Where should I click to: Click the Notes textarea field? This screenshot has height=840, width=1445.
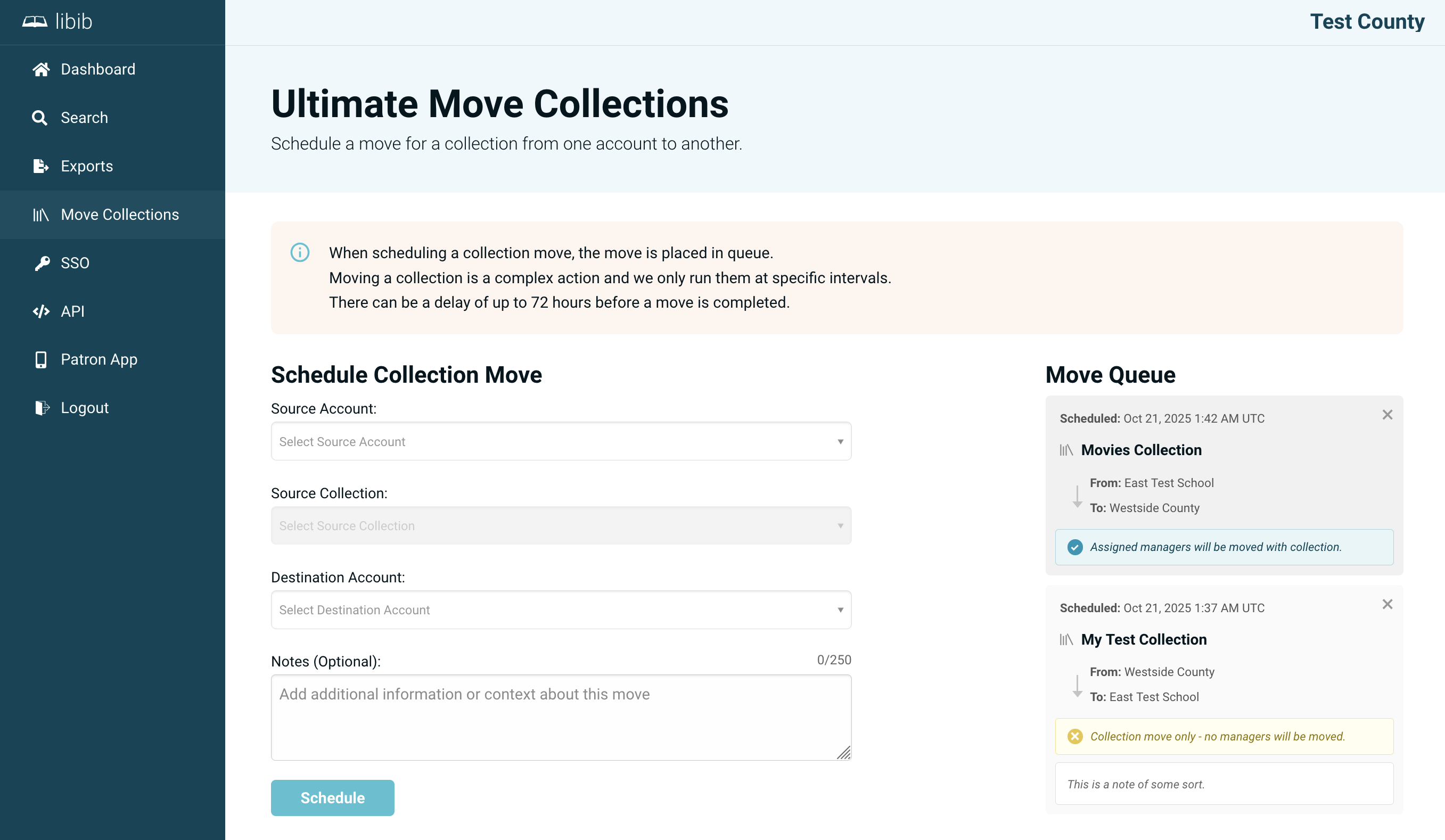tap(561, 717)
